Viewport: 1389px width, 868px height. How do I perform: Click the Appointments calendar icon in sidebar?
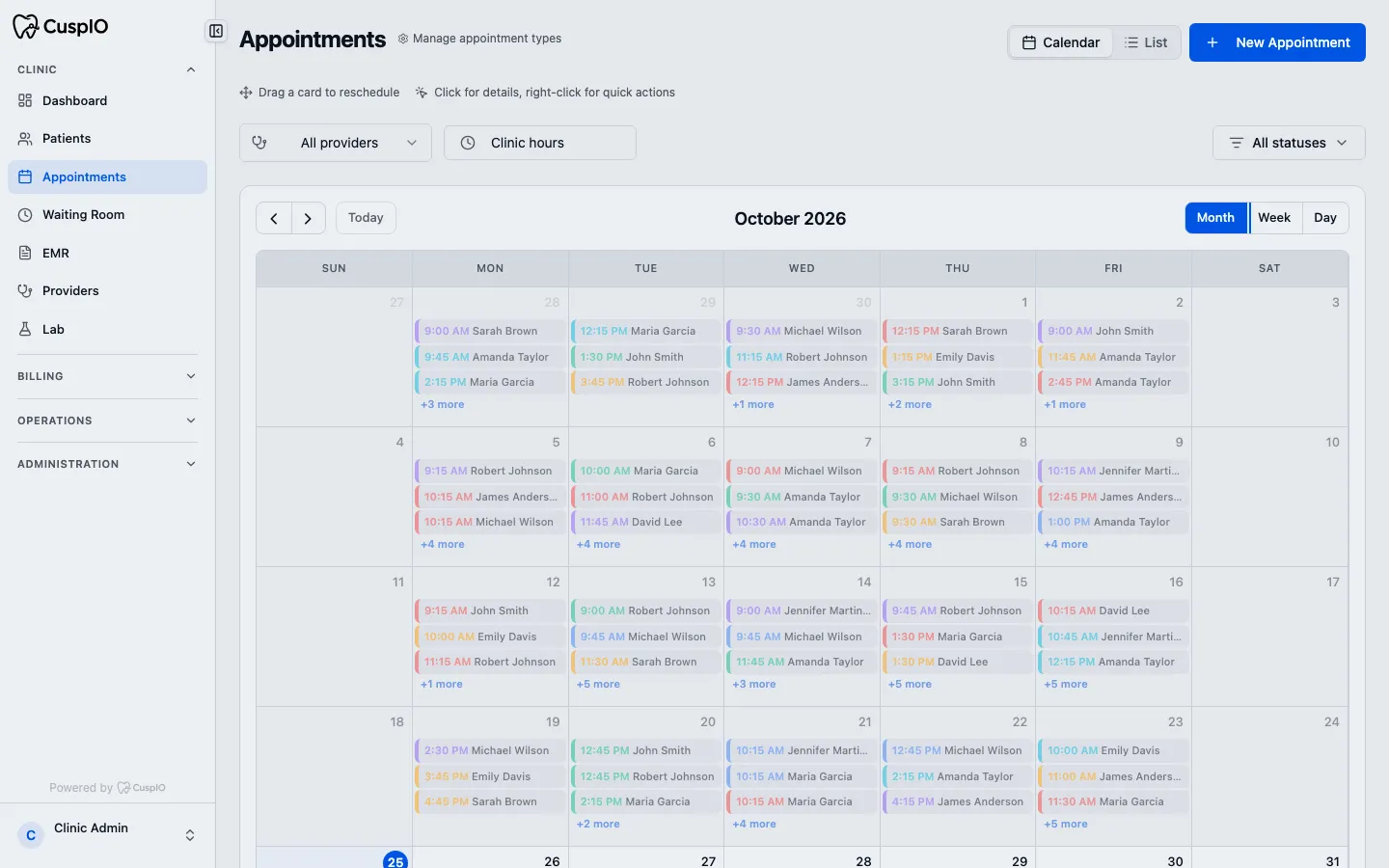click(x=25, y=176)
